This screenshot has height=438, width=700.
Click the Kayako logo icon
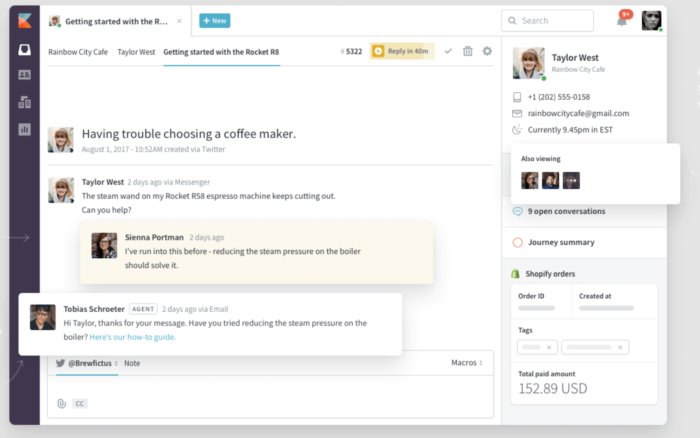point(24,21)
